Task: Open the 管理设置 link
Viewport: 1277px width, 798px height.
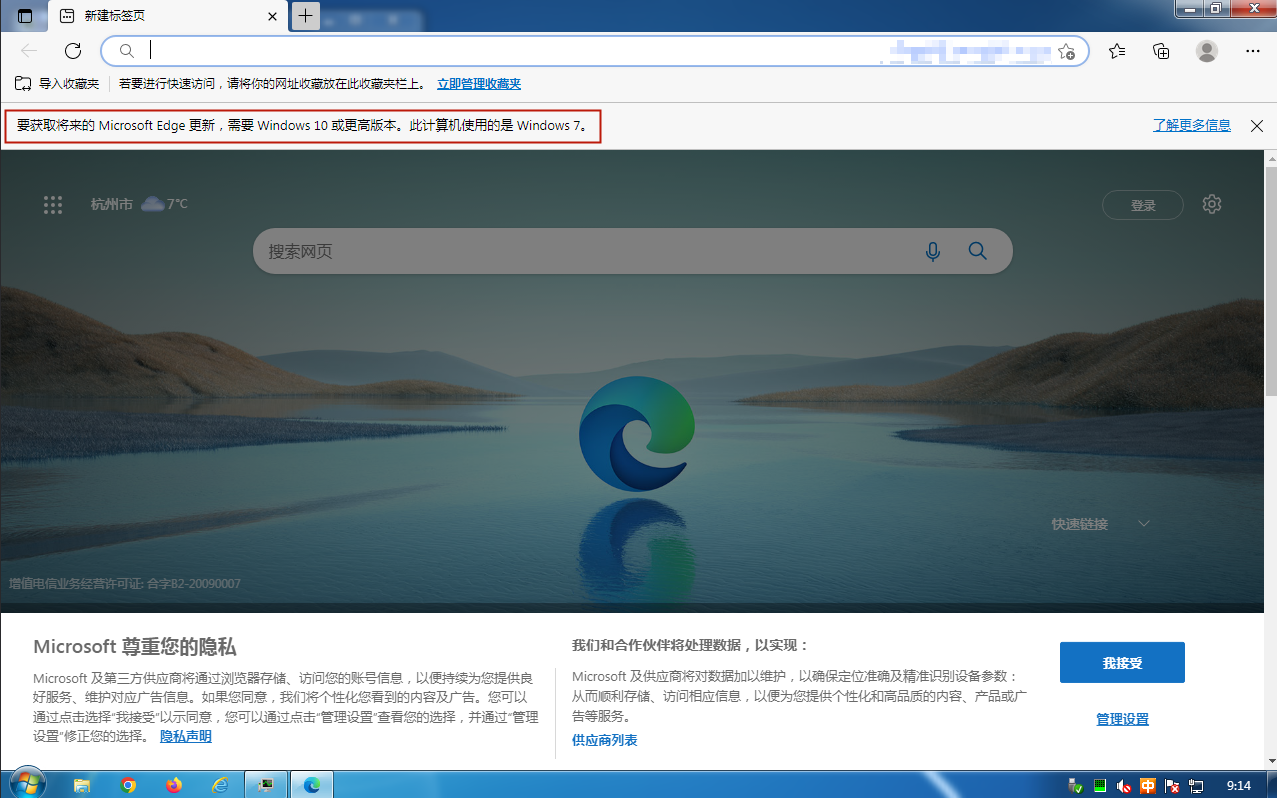Action: pos(1122,719)
